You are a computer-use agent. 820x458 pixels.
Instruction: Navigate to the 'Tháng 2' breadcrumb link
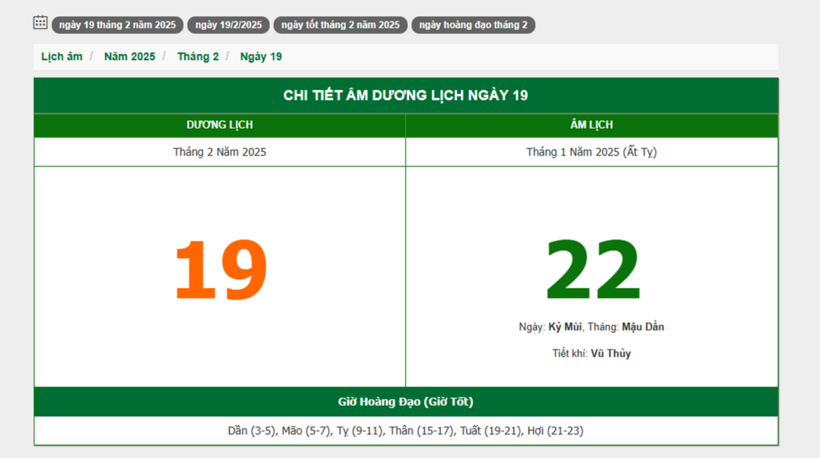pos(198,57)
